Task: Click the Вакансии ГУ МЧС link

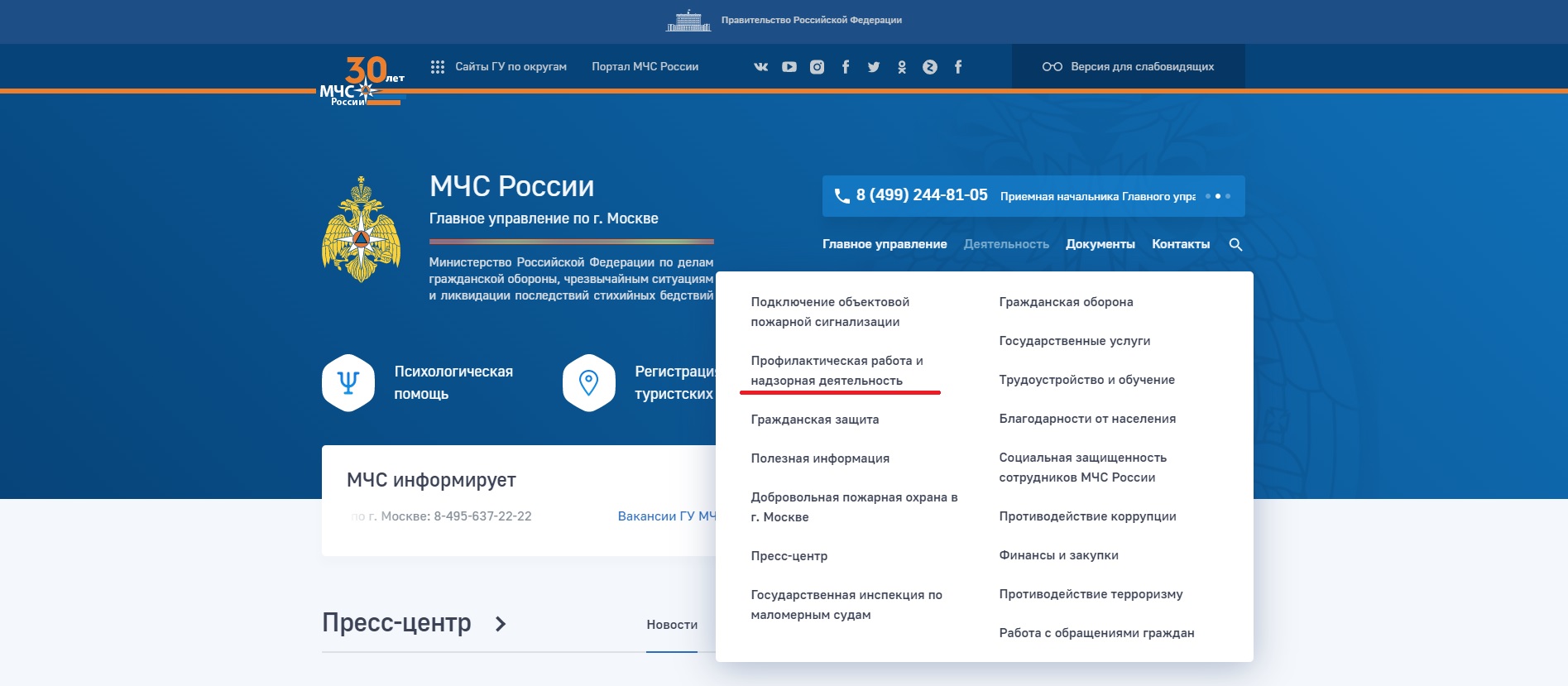Action: [x=667, y=516]
